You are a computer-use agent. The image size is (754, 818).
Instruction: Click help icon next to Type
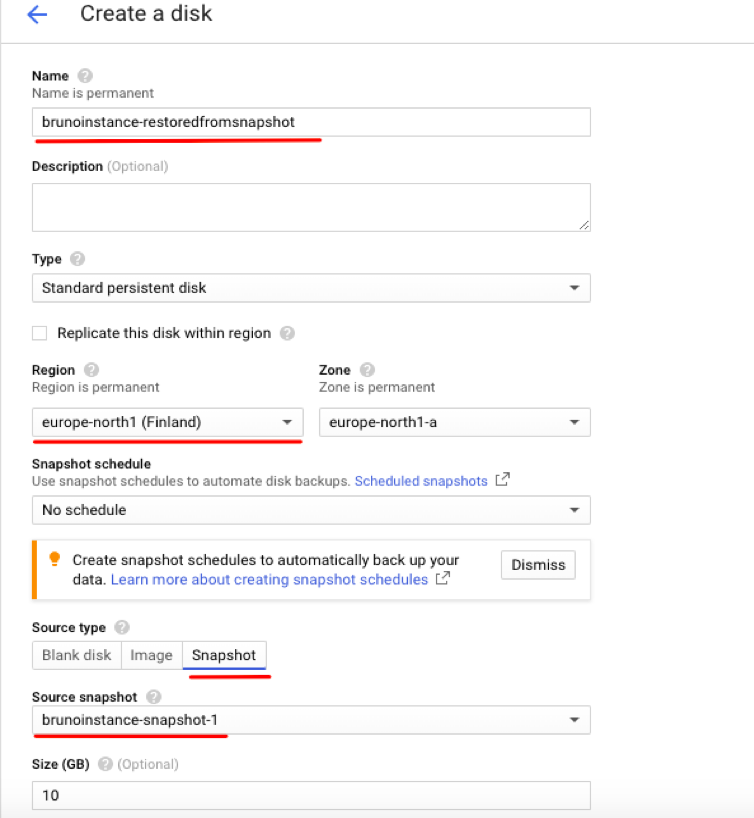click(78, 259)
